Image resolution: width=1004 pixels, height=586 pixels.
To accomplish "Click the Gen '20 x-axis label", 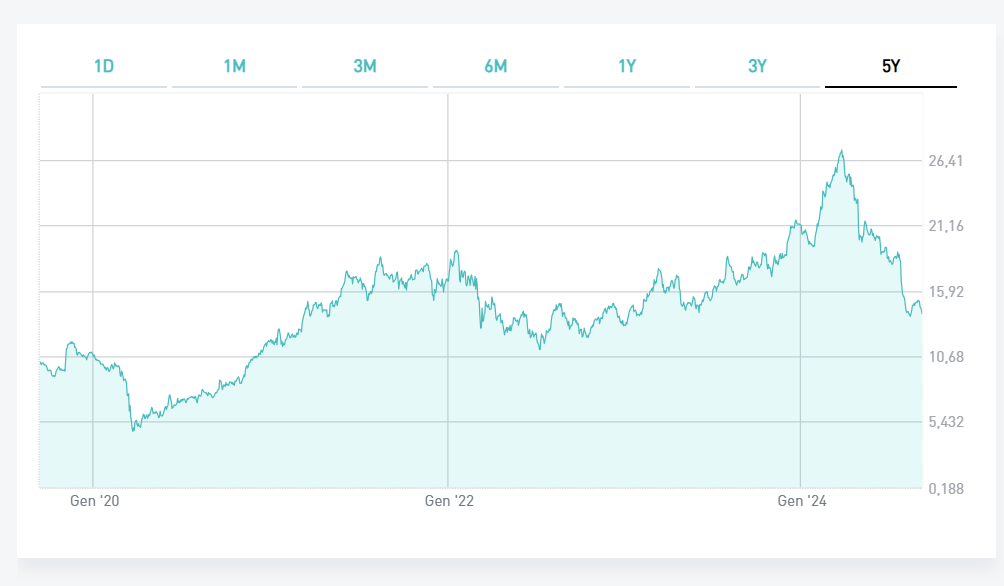I will point(95,501).
